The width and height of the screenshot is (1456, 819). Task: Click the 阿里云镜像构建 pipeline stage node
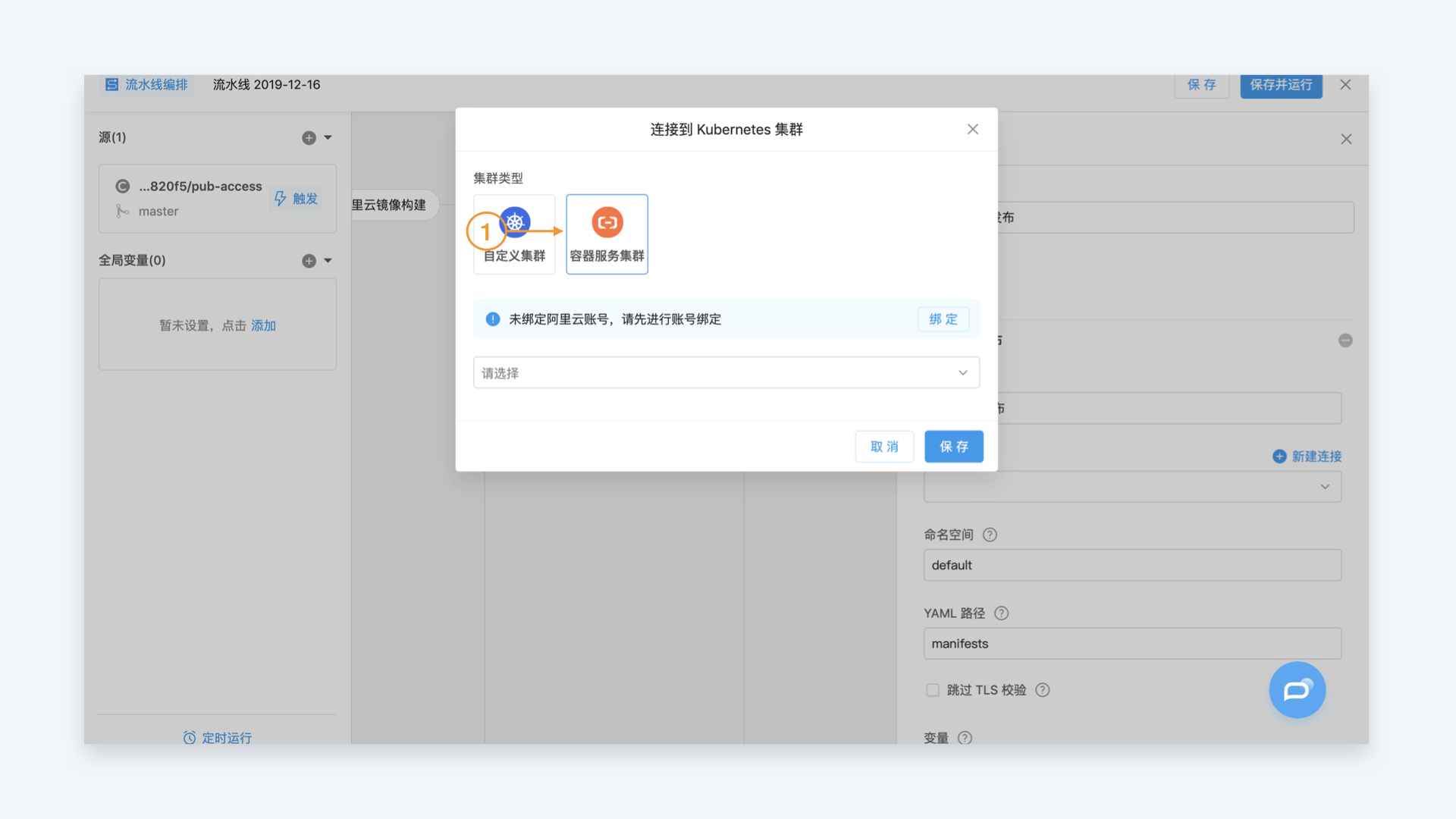point(395,205)
